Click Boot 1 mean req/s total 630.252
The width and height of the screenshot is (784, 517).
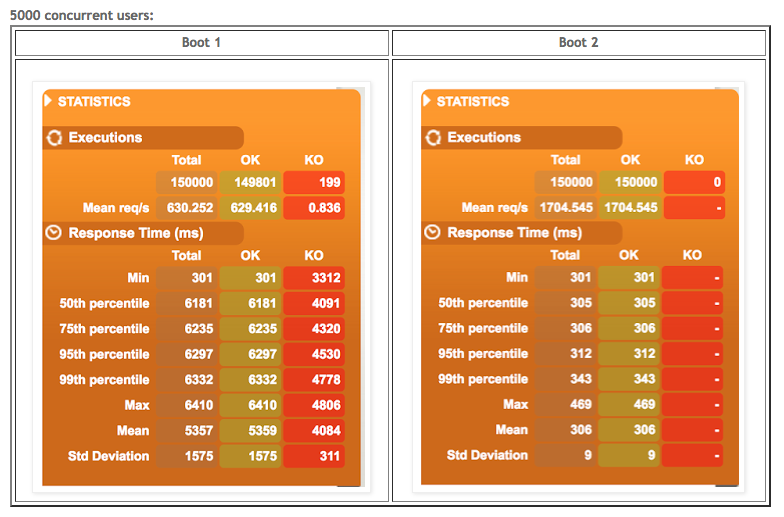coord(187,208)
